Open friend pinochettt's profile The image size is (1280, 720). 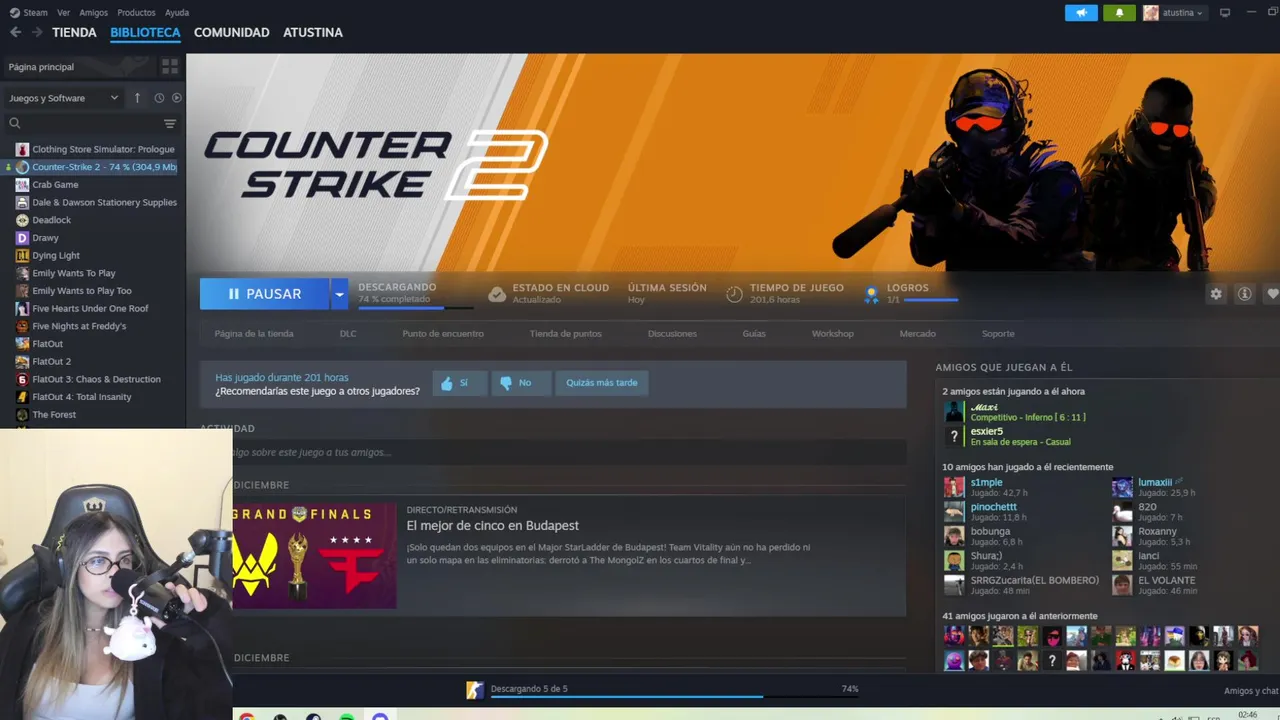point(993,506)
